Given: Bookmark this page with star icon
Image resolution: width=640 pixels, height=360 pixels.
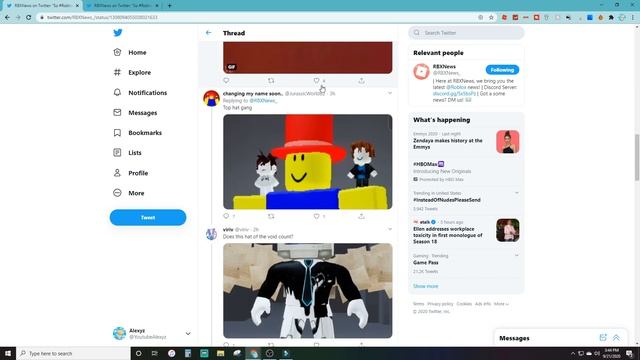Looking at the screenshot, I should (x=491, y=18).
